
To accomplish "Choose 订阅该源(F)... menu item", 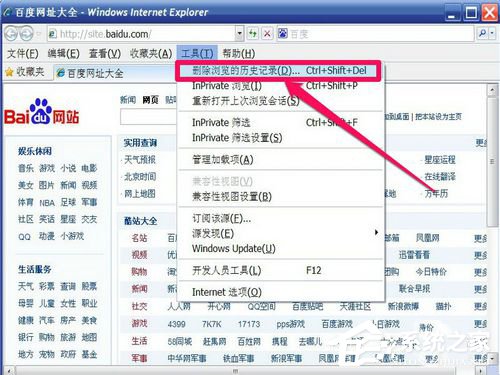I will coord(281,218).
